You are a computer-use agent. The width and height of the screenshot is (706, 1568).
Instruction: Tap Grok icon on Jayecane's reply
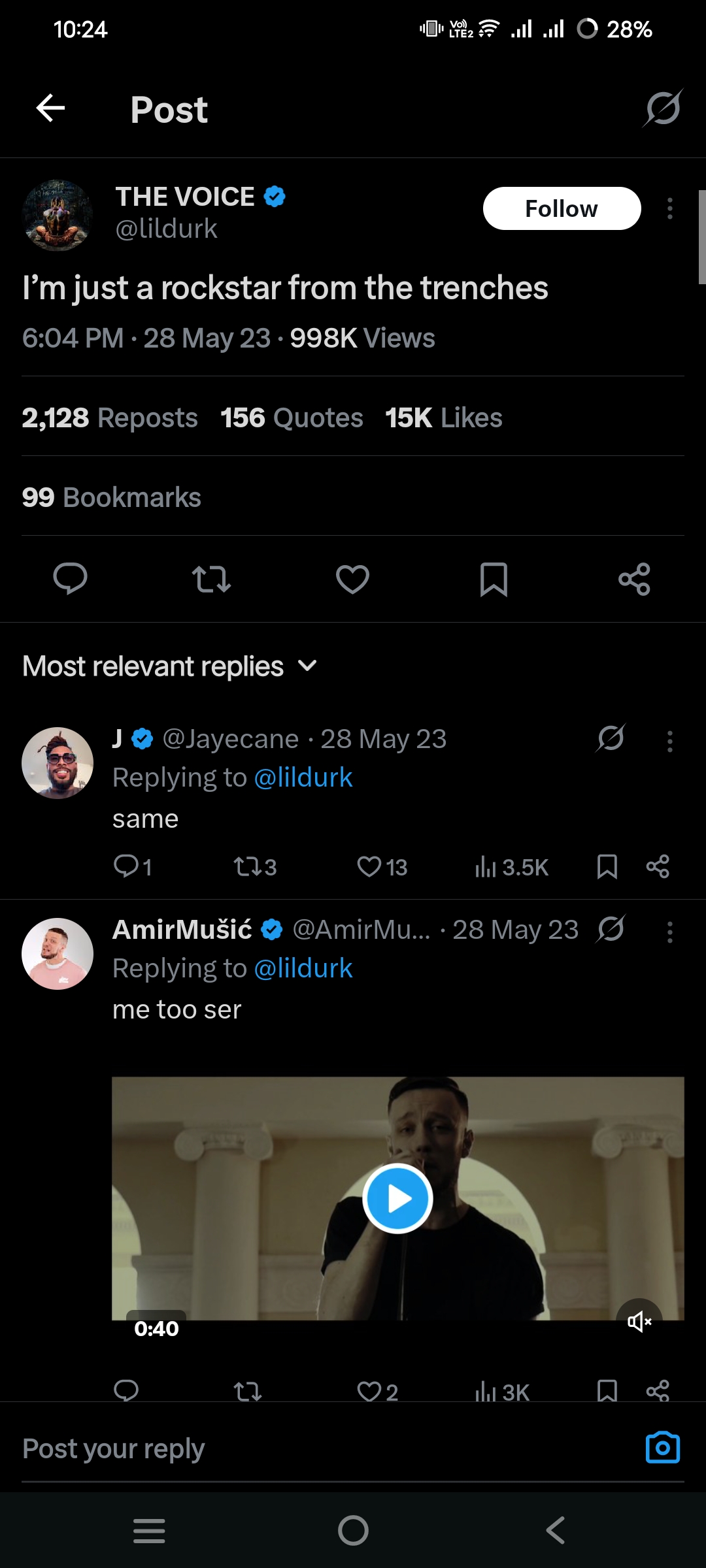click(611, 739)
